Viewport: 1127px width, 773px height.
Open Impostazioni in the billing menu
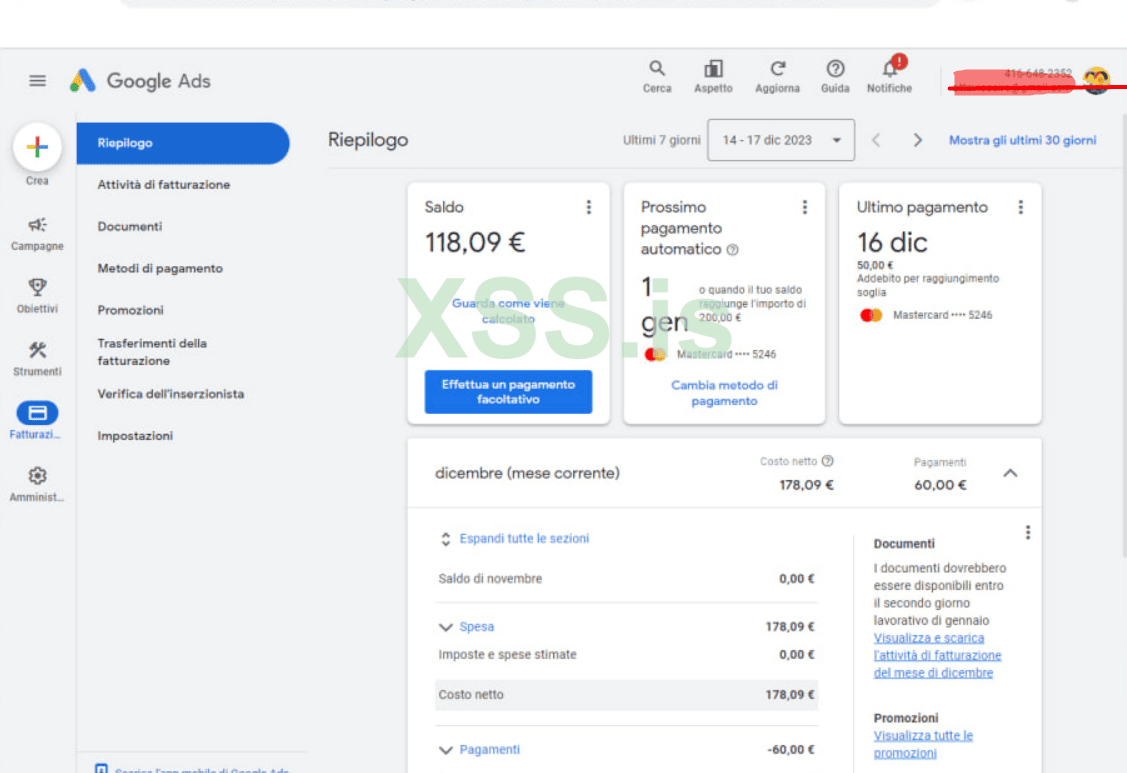point(135,436)
